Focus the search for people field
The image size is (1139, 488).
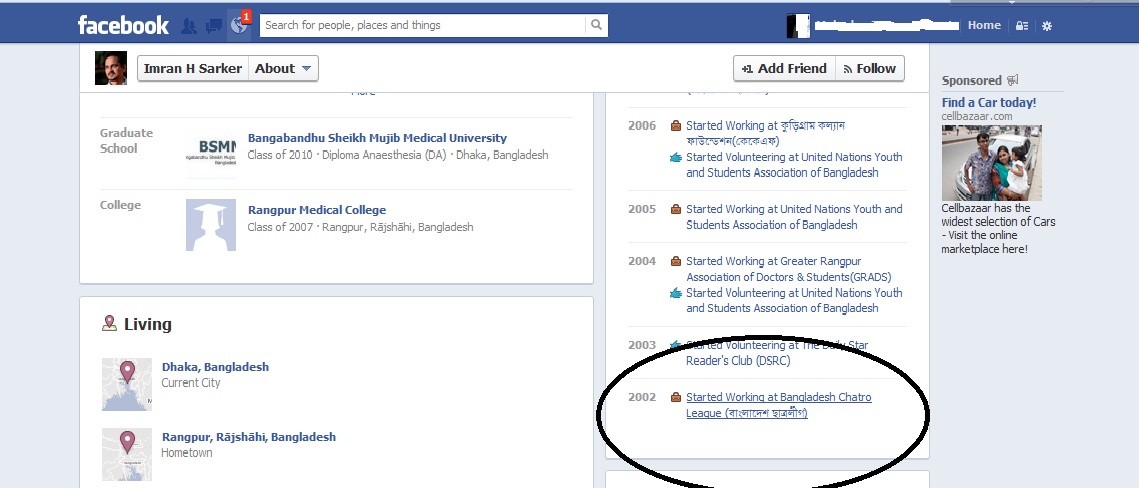coord(422,25)
